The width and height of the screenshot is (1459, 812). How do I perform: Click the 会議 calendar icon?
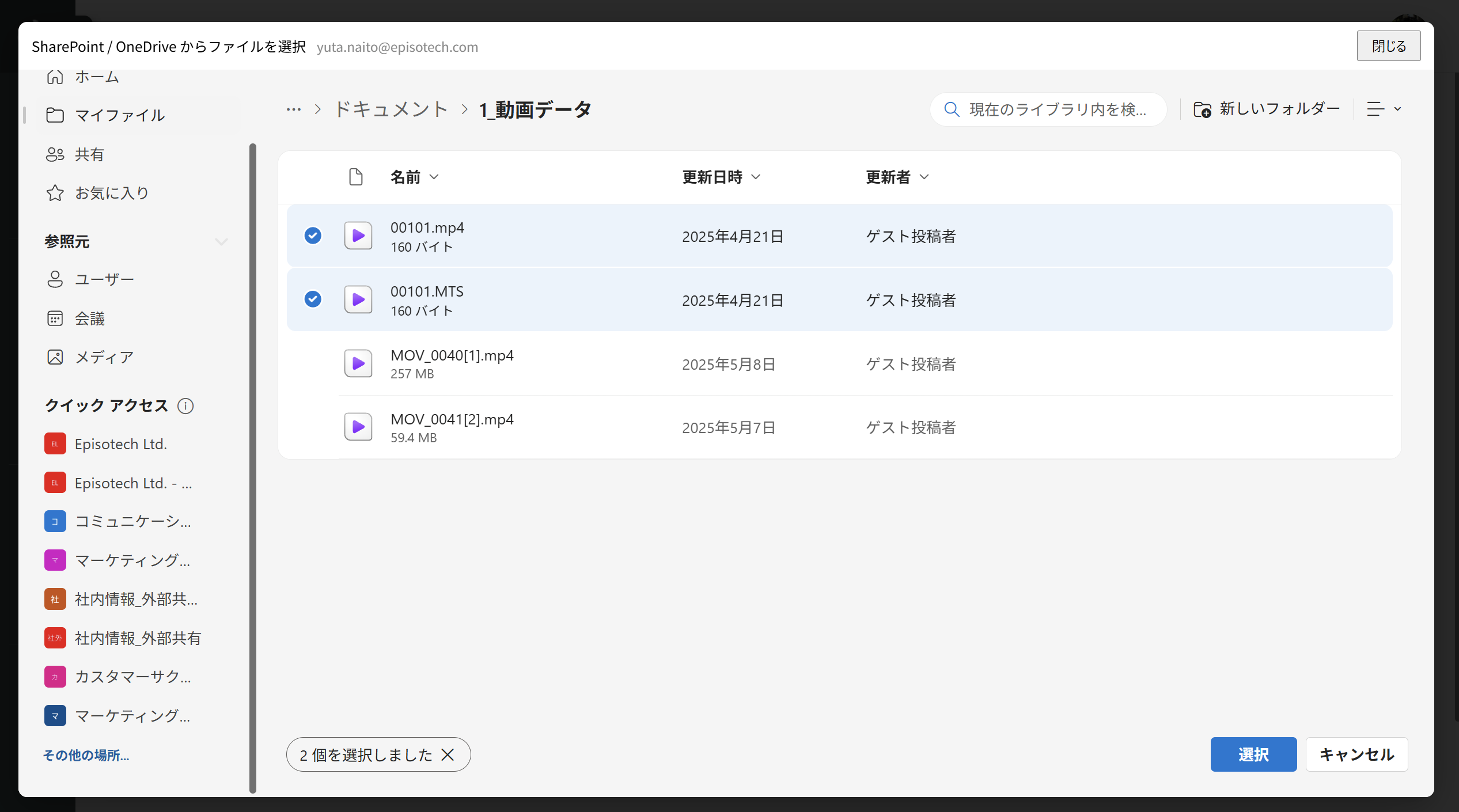pyautogui.click(x=55, y=318)
